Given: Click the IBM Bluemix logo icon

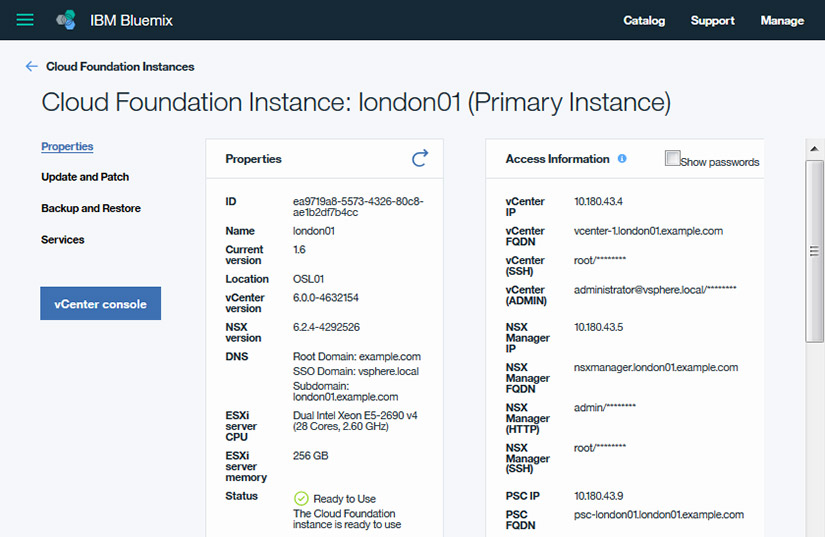Looking at the screenshot, I should pos(66,20).
